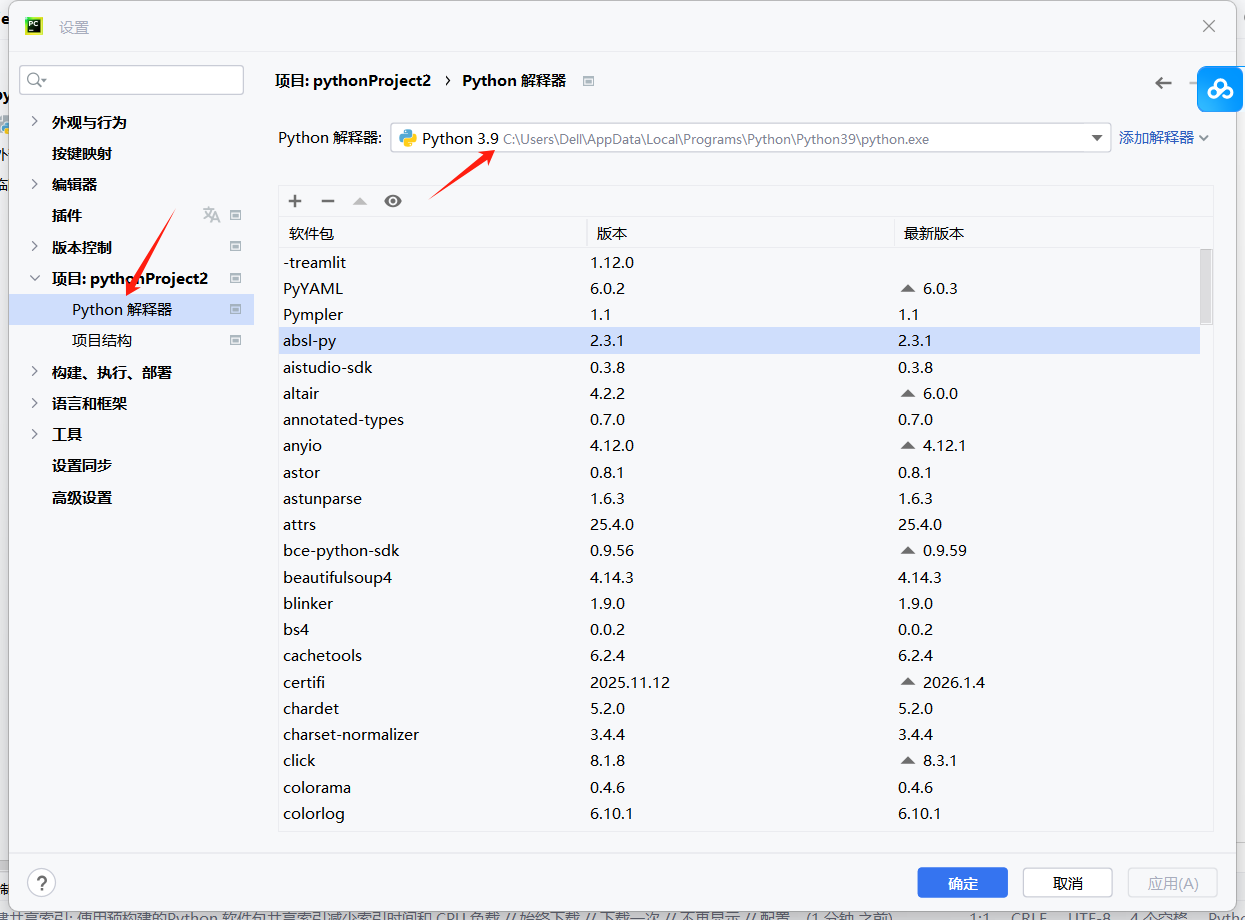The height and width of the screenshot is (920, 1245).
Task: Expand the 外观与行为 tree node
Action: tap(35, 122)
